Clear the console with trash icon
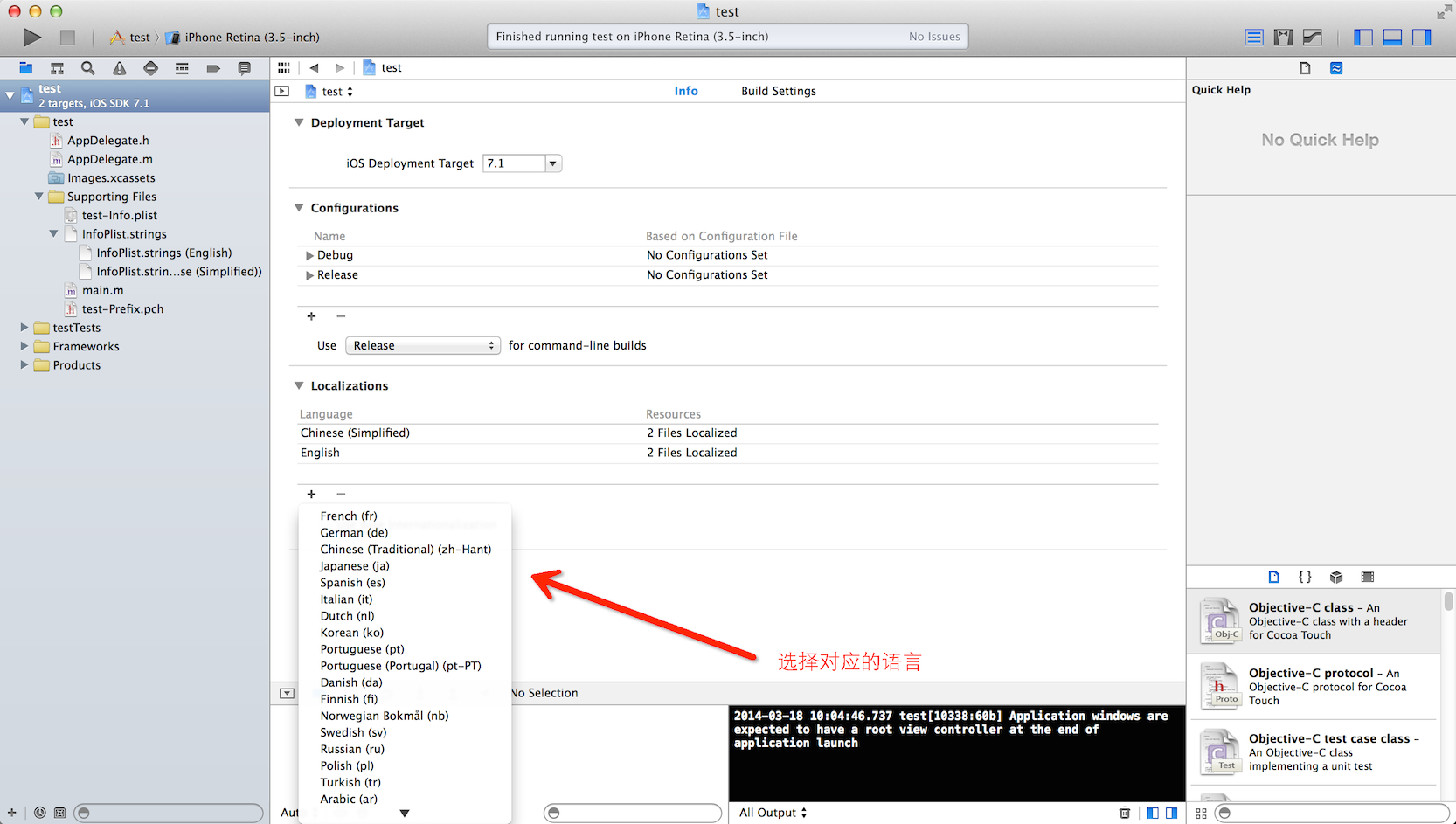This screenshot has height=824, width=1456. point(1125,813)
